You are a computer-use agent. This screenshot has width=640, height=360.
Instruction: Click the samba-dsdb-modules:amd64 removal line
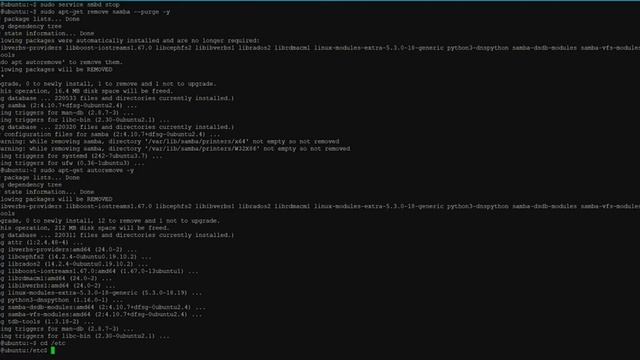(103, 307)
